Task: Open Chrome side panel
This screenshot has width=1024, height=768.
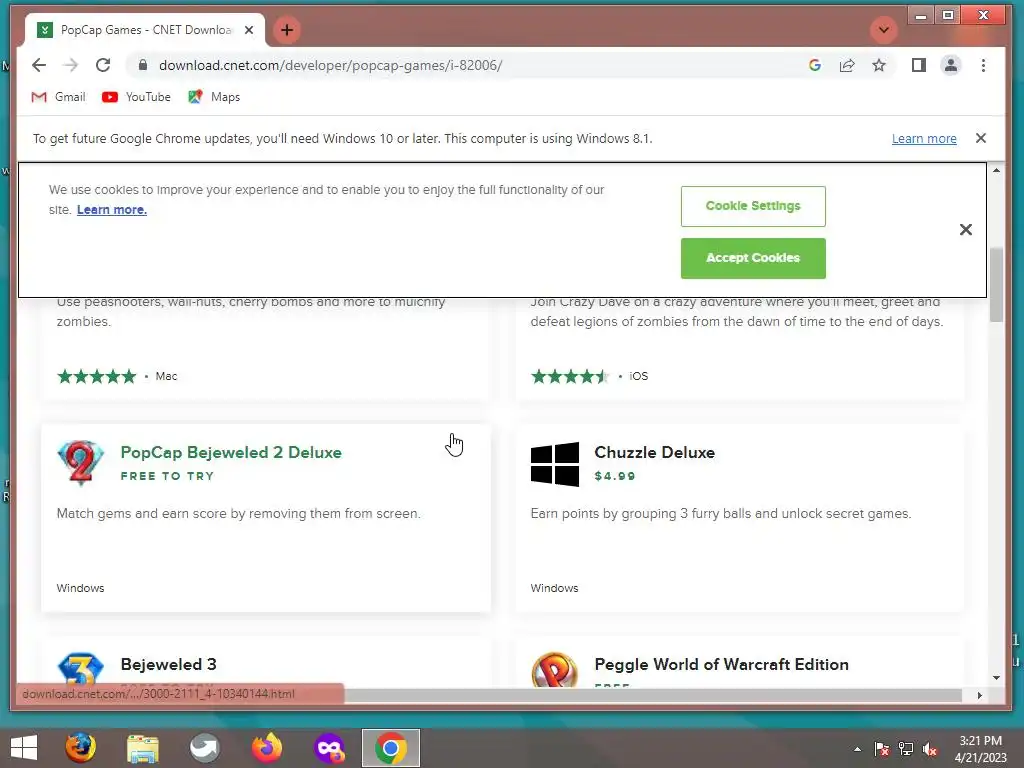Action: [x=918, y=65]
